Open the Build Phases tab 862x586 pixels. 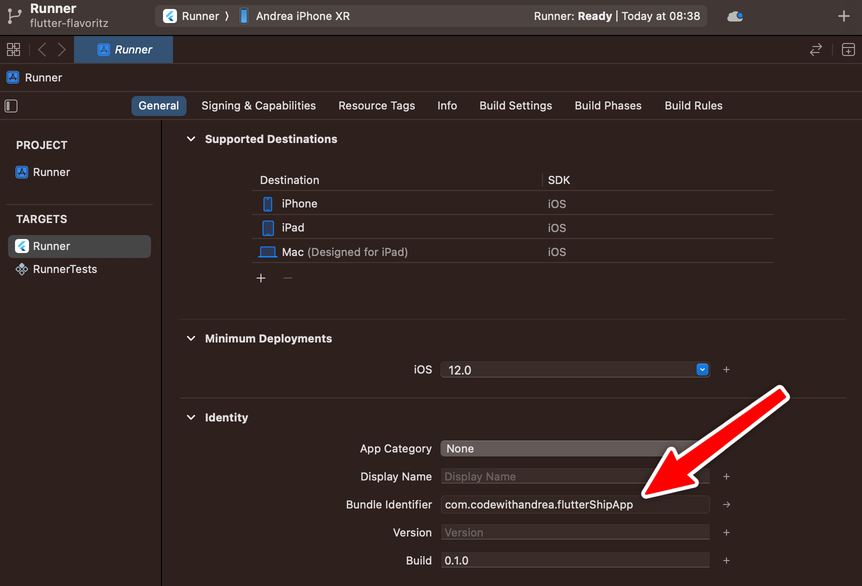click(608, 106)
